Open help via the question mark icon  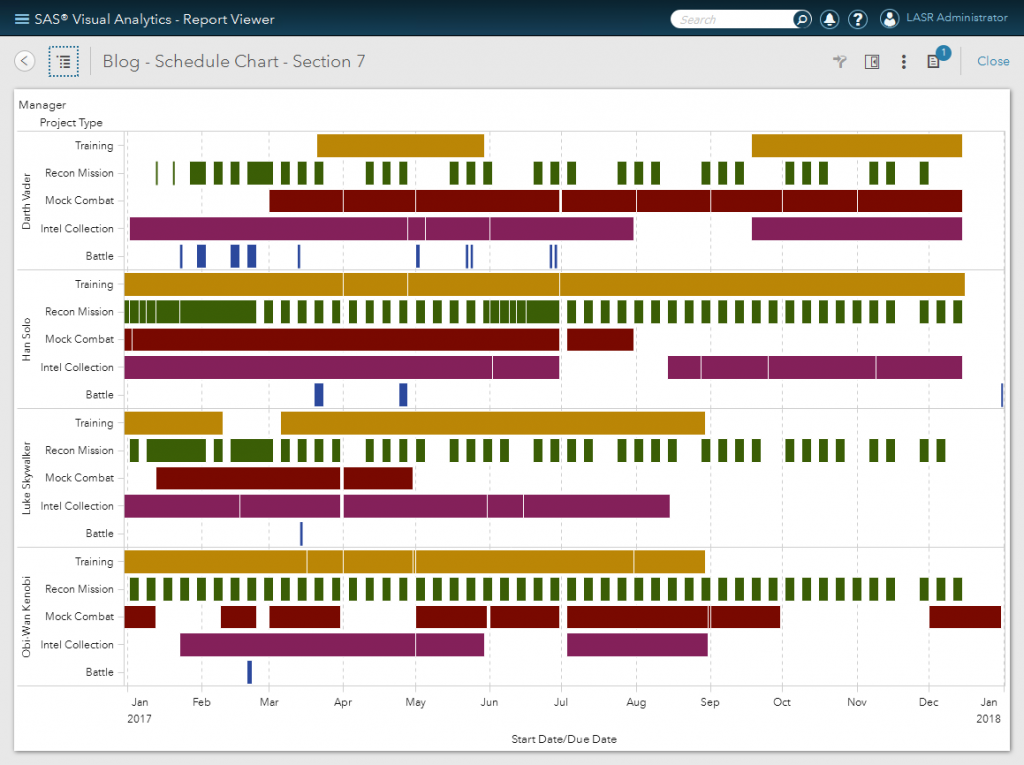(858, 19)
